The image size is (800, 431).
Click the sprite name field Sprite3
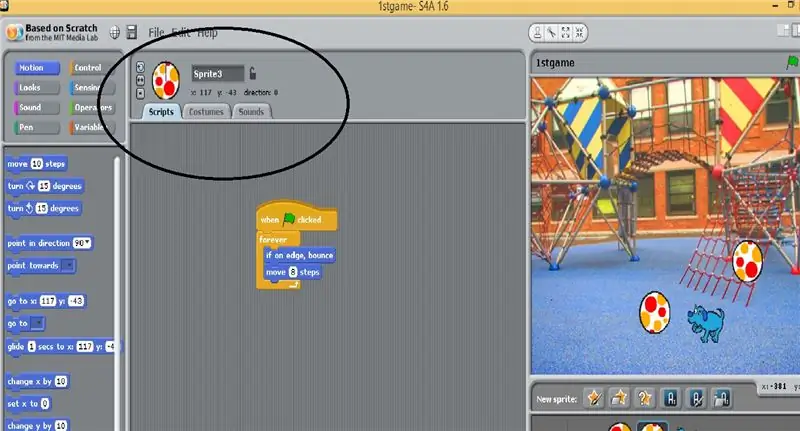pos(218,73)
